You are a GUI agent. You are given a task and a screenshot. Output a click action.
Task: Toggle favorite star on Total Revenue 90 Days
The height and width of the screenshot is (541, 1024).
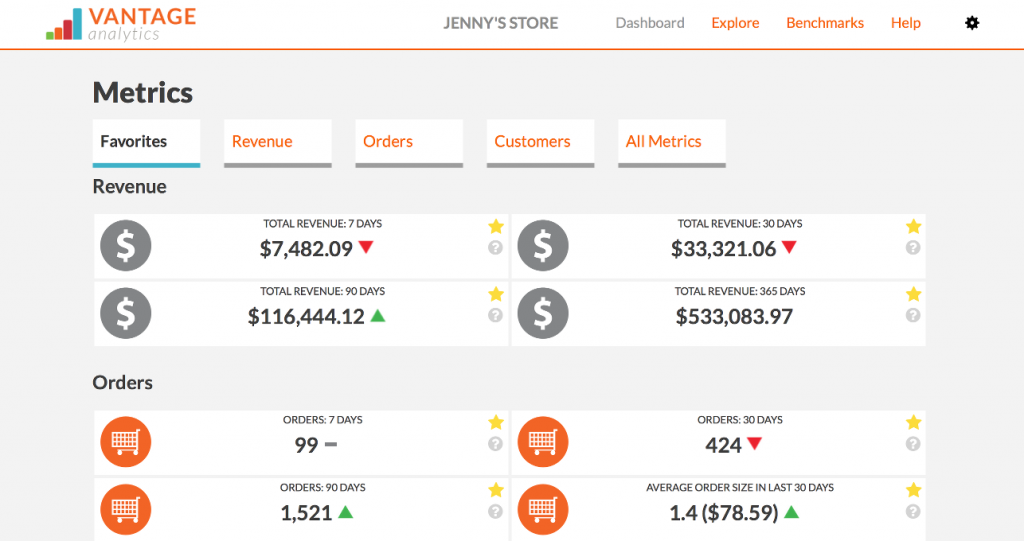coord(495,294)
